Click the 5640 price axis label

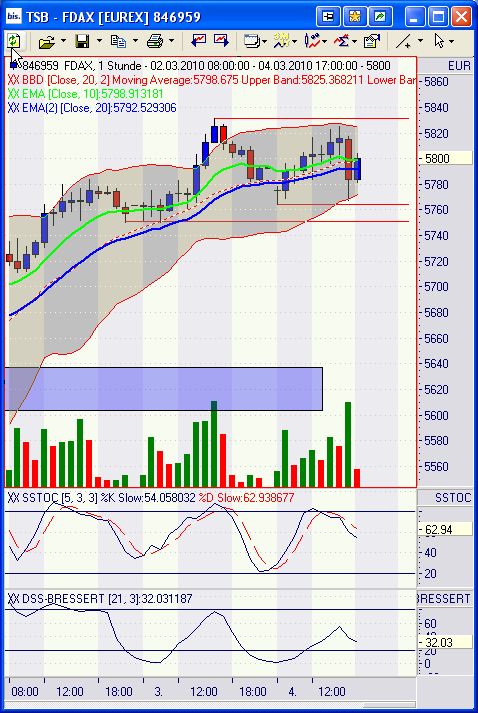[436, 363]
